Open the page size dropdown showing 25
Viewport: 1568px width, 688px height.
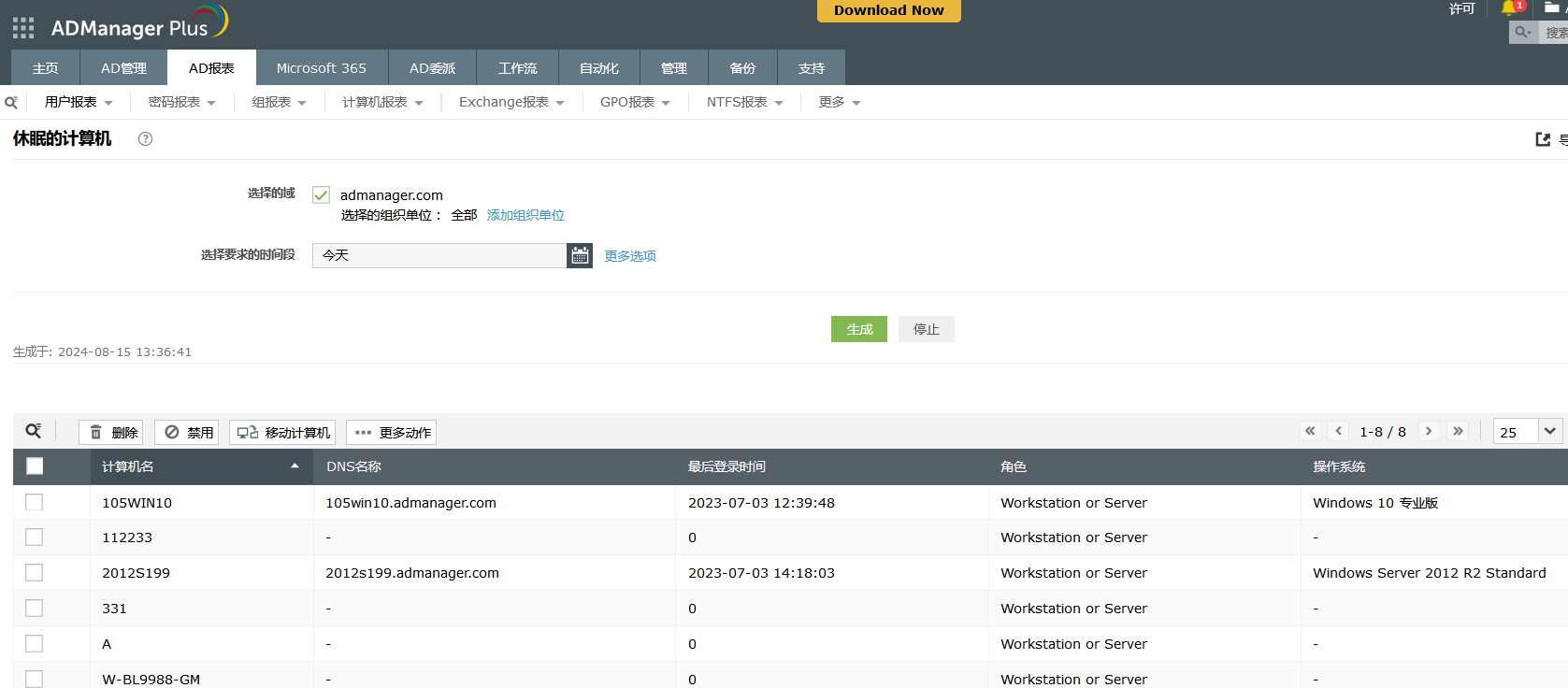[1529, 431]
